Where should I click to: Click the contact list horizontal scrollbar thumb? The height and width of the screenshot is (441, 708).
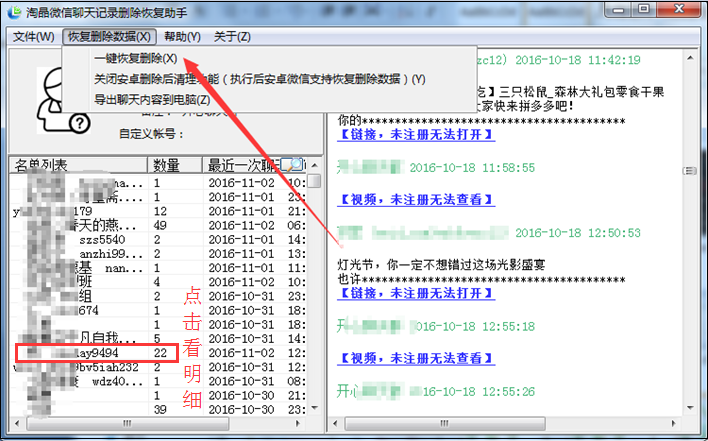click(x=128, y=423)
